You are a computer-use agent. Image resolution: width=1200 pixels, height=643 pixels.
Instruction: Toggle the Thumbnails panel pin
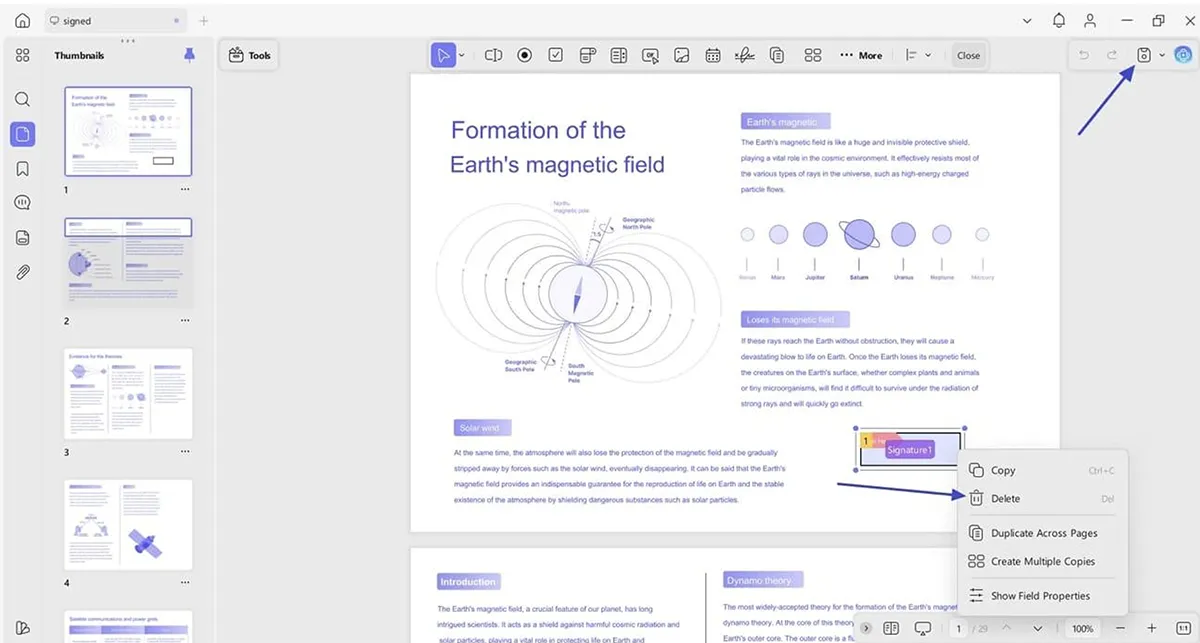tap(189, 55)
